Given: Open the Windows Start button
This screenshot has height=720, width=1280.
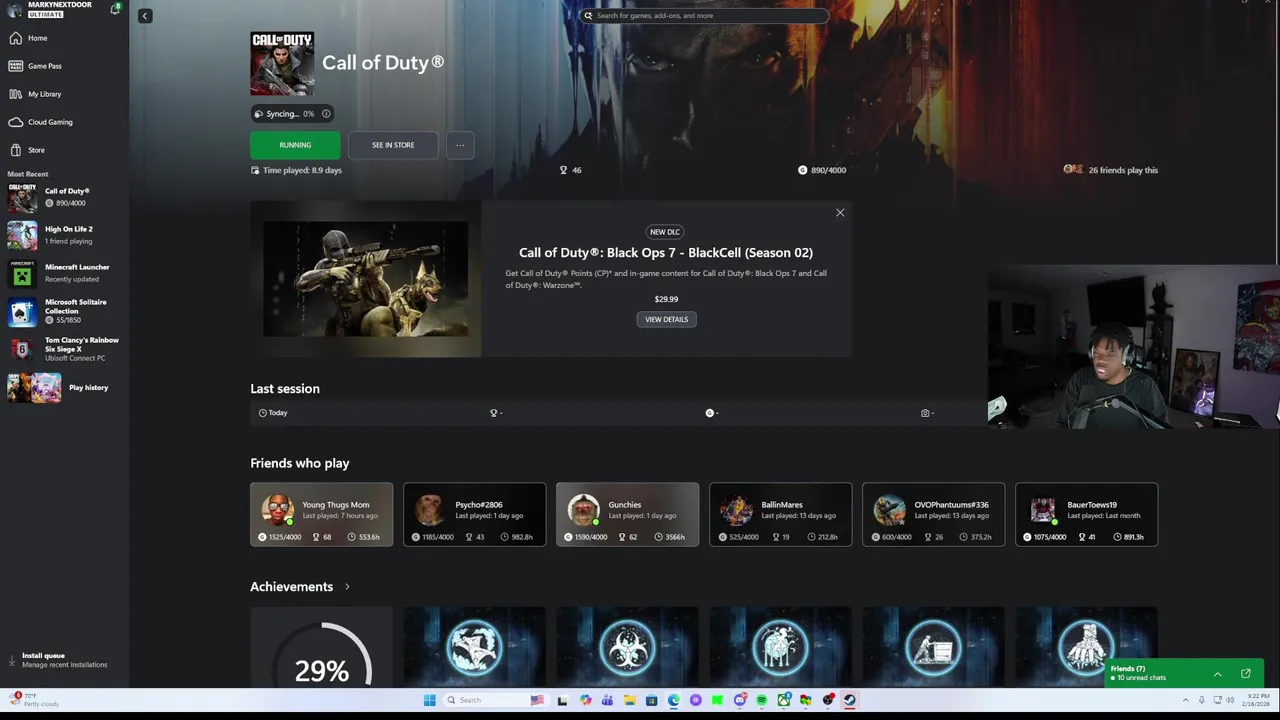Looking at the screenshot, I should (430, 700).
